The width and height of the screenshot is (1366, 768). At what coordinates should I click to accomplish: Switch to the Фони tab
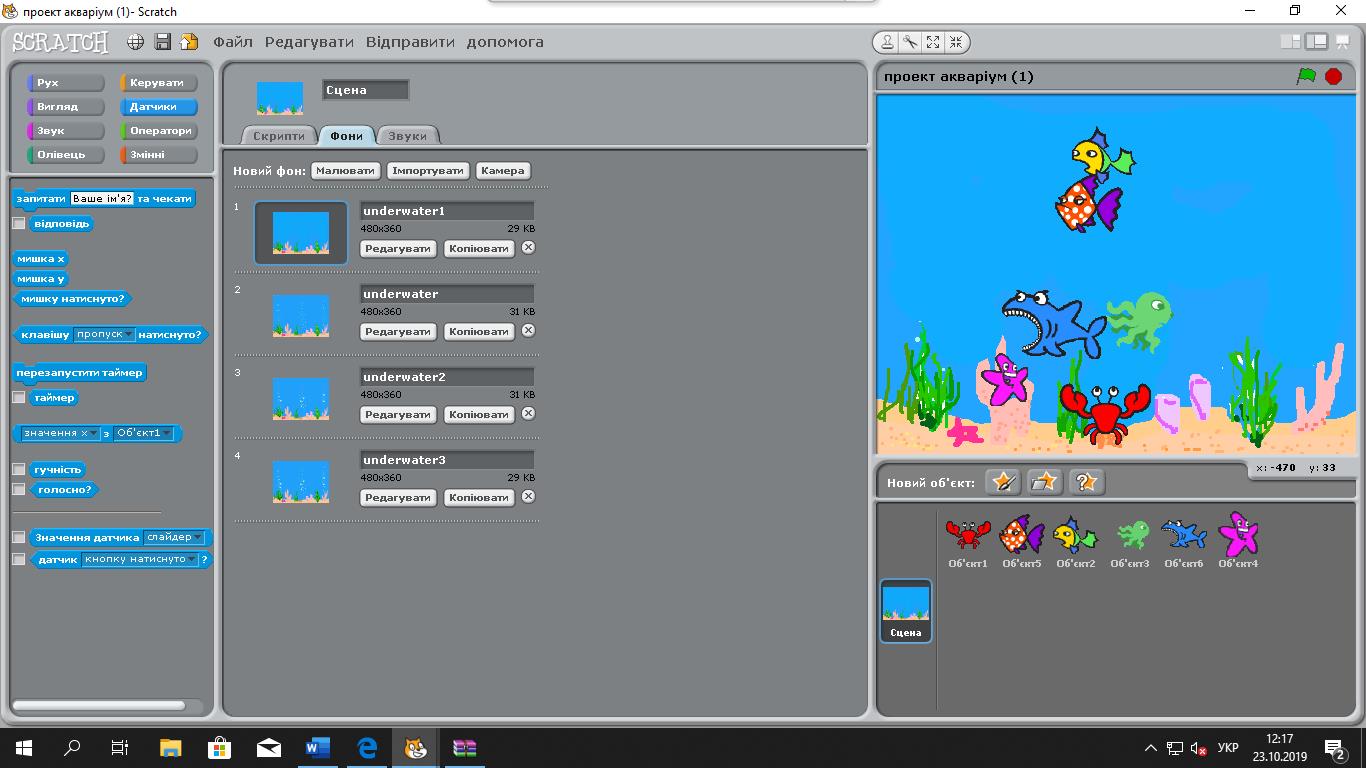pyautogui.click(x=347, y=136)
